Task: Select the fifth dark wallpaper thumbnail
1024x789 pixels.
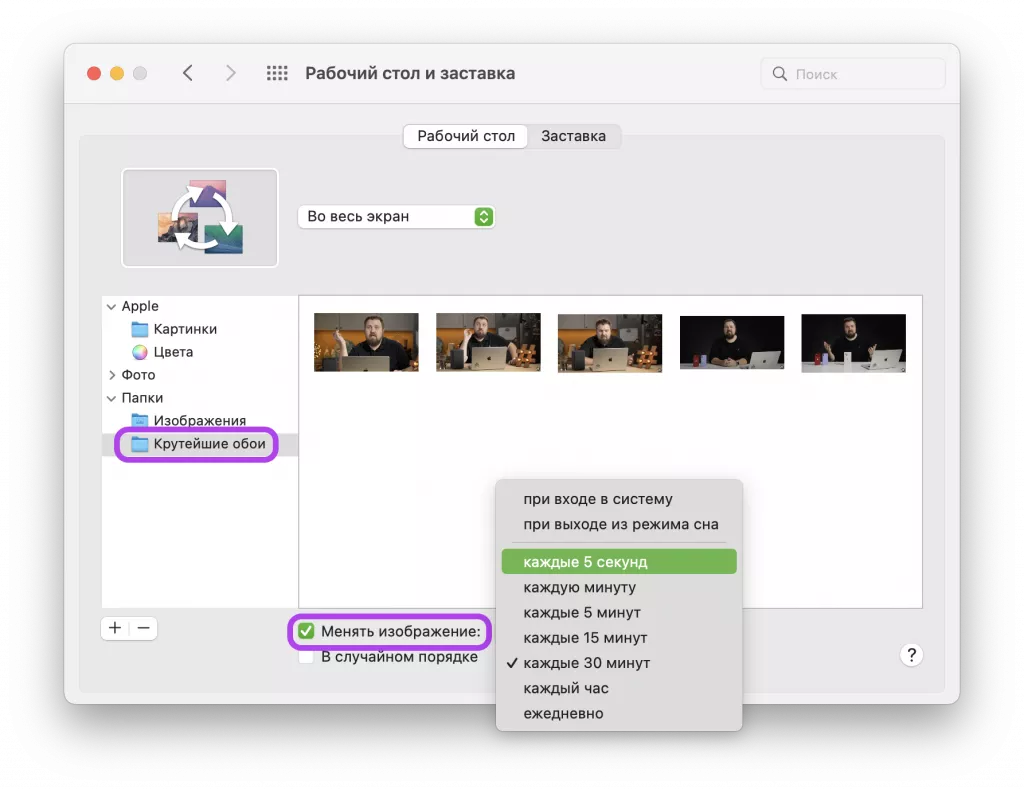Action: click(x=854, y=343)
